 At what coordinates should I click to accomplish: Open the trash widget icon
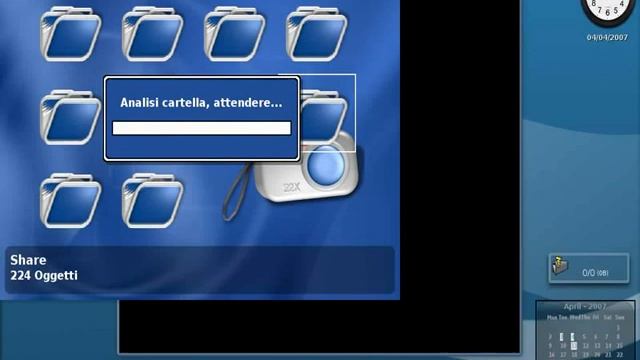click(x=560, y=265)
